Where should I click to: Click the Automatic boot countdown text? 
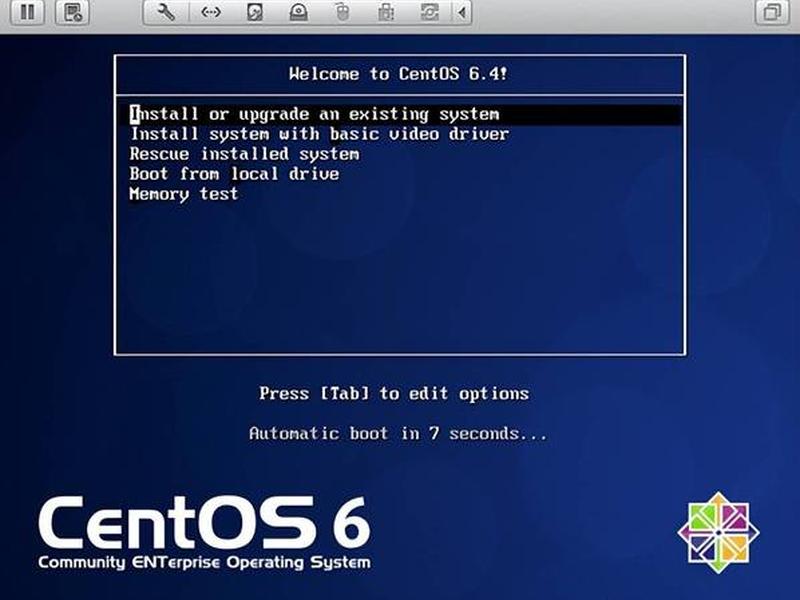398,434
